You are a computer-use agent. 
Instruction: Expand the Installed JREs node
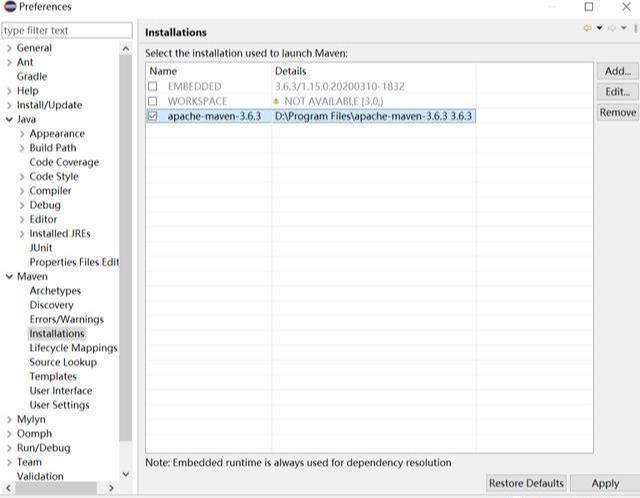pyautogui.click(x=22, y=234)
